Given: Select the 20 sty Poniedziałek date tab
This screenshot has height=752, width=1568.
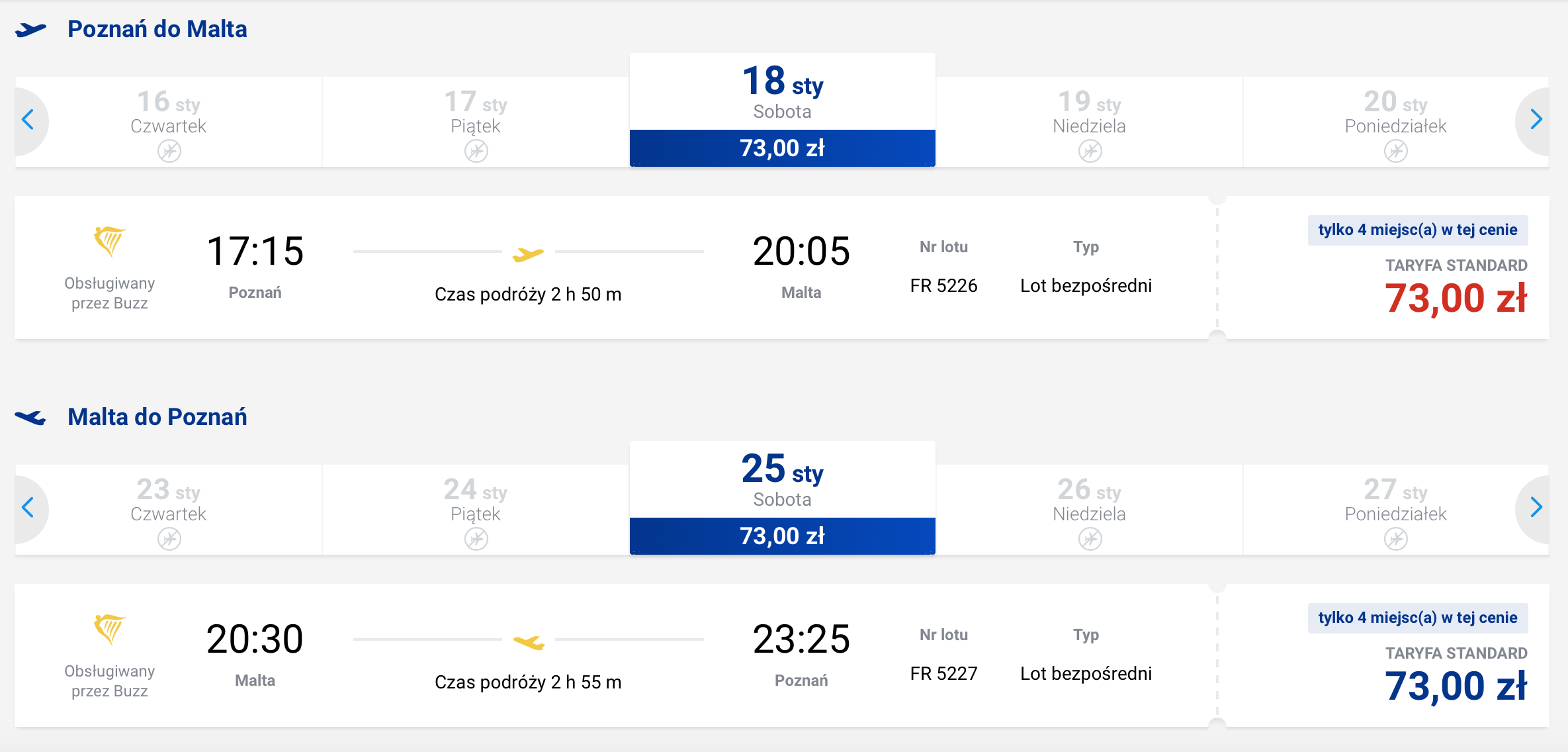Looking at the screenshot, I should click(x=1395, y=122).
